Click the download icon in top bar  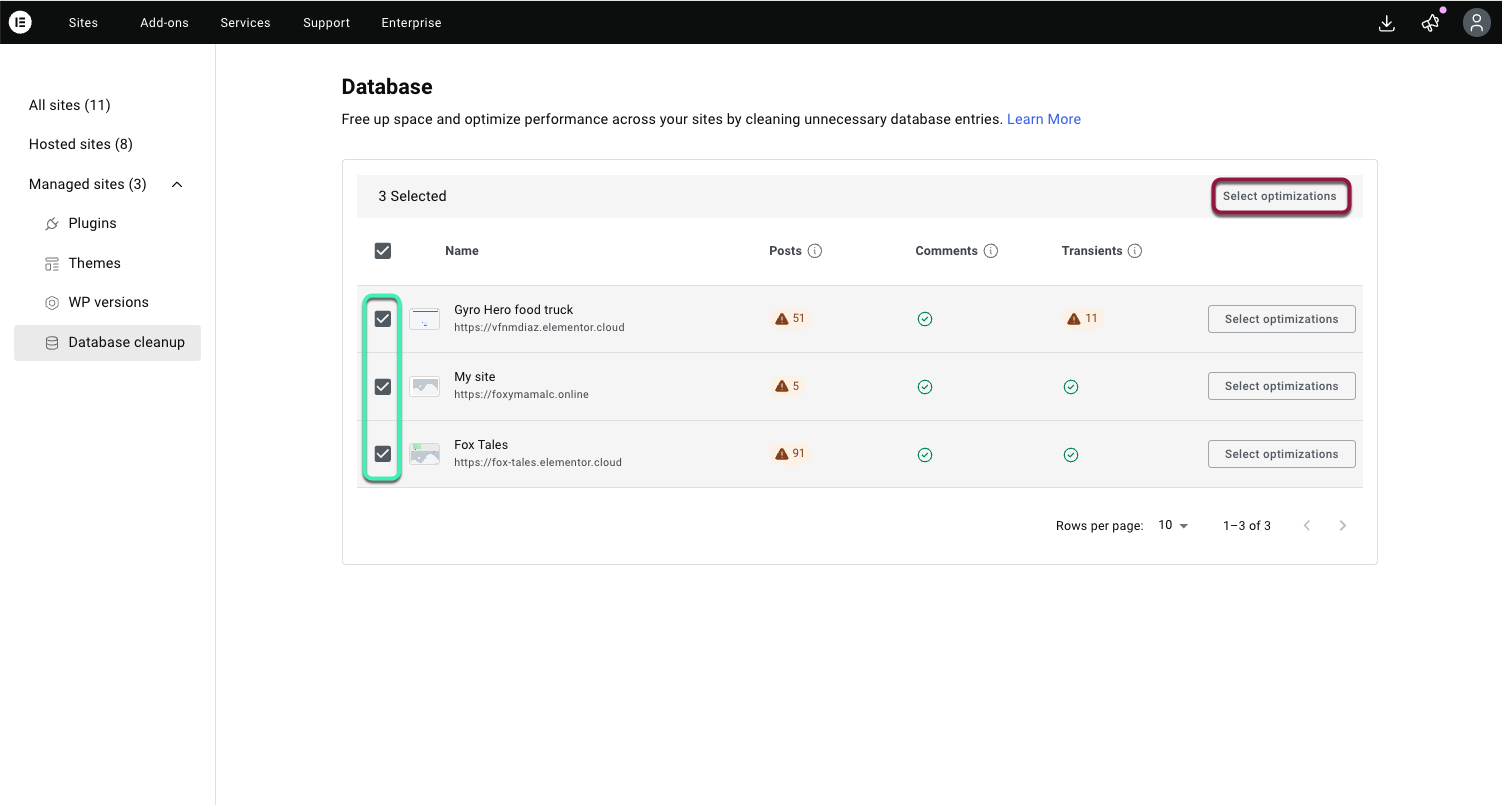(1386, 23)
